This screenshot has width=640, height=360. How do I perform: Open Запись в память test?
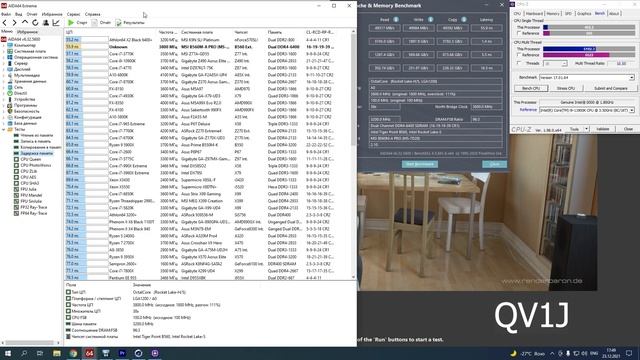[x=36, y=141]
